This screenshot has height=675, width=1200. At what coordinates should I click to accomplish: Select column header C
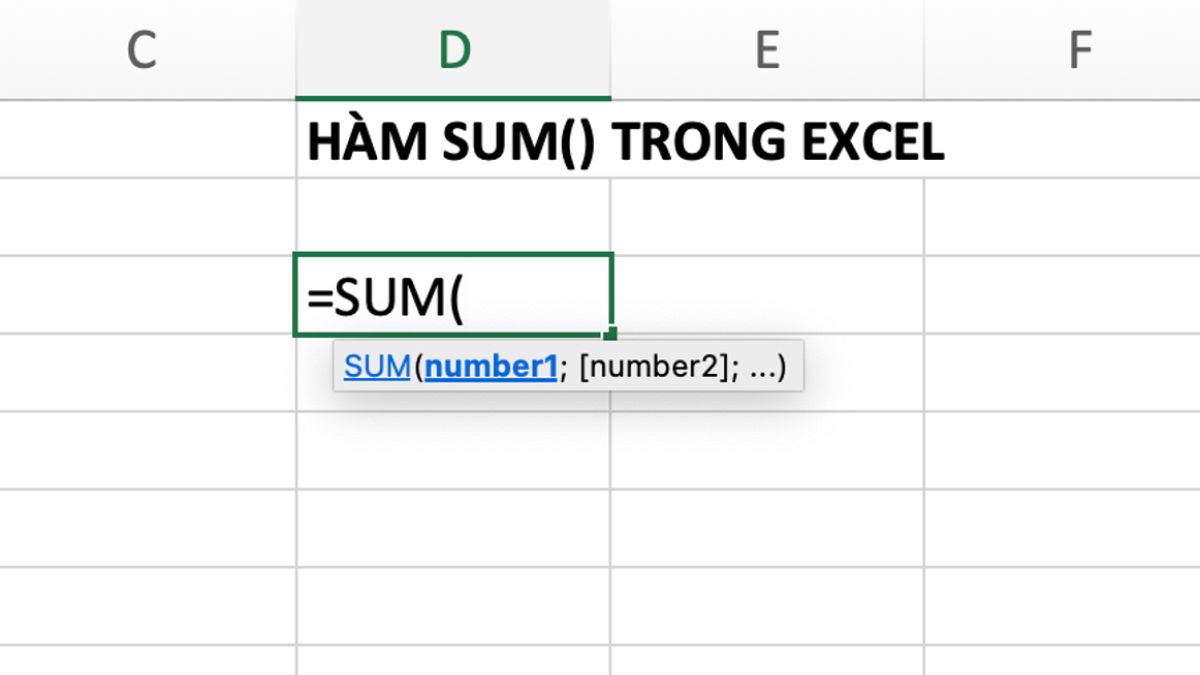[142, 48]
